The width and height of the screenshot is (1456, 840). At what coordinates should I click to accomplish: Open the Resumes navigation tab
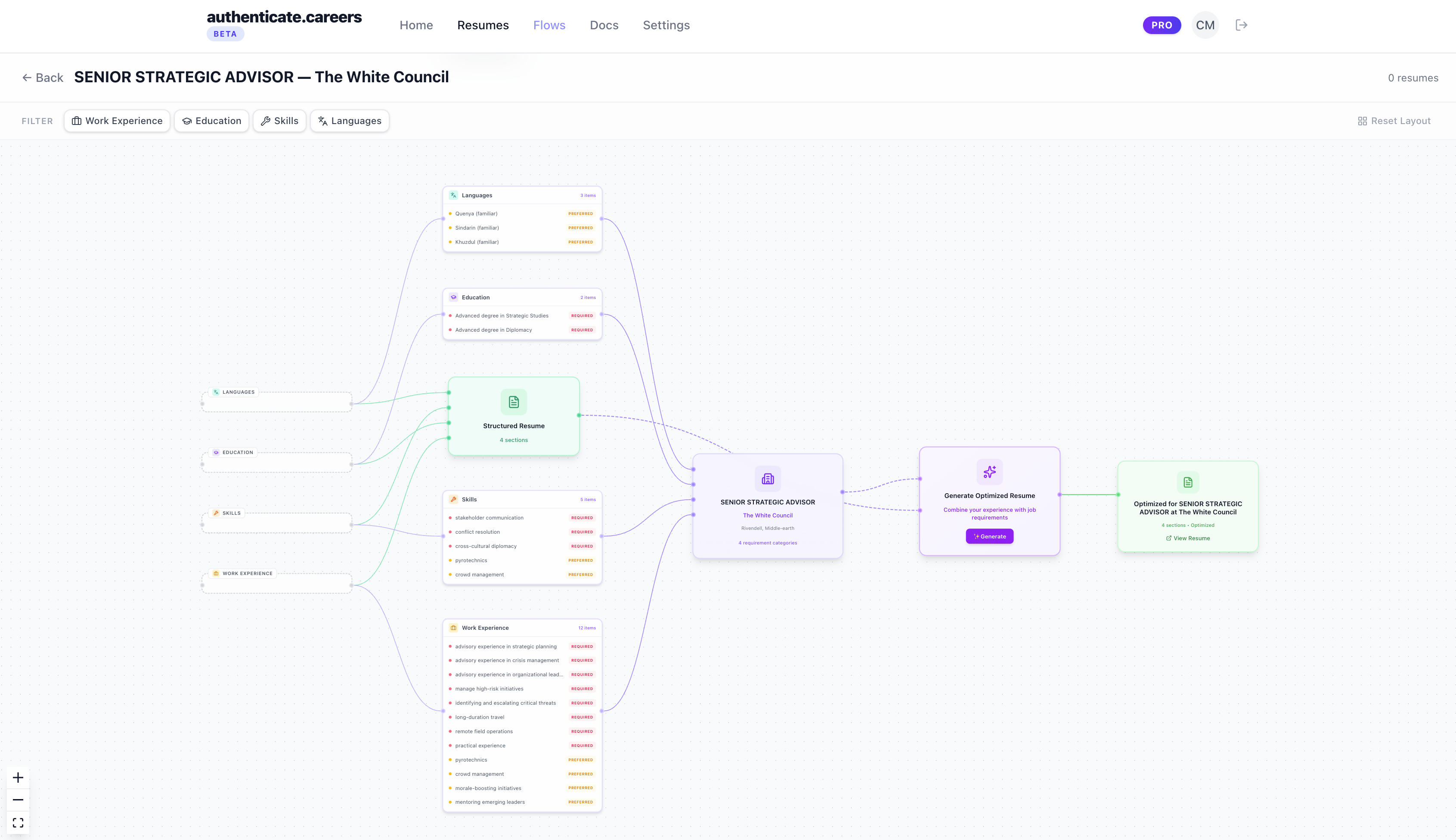[483, 25]
